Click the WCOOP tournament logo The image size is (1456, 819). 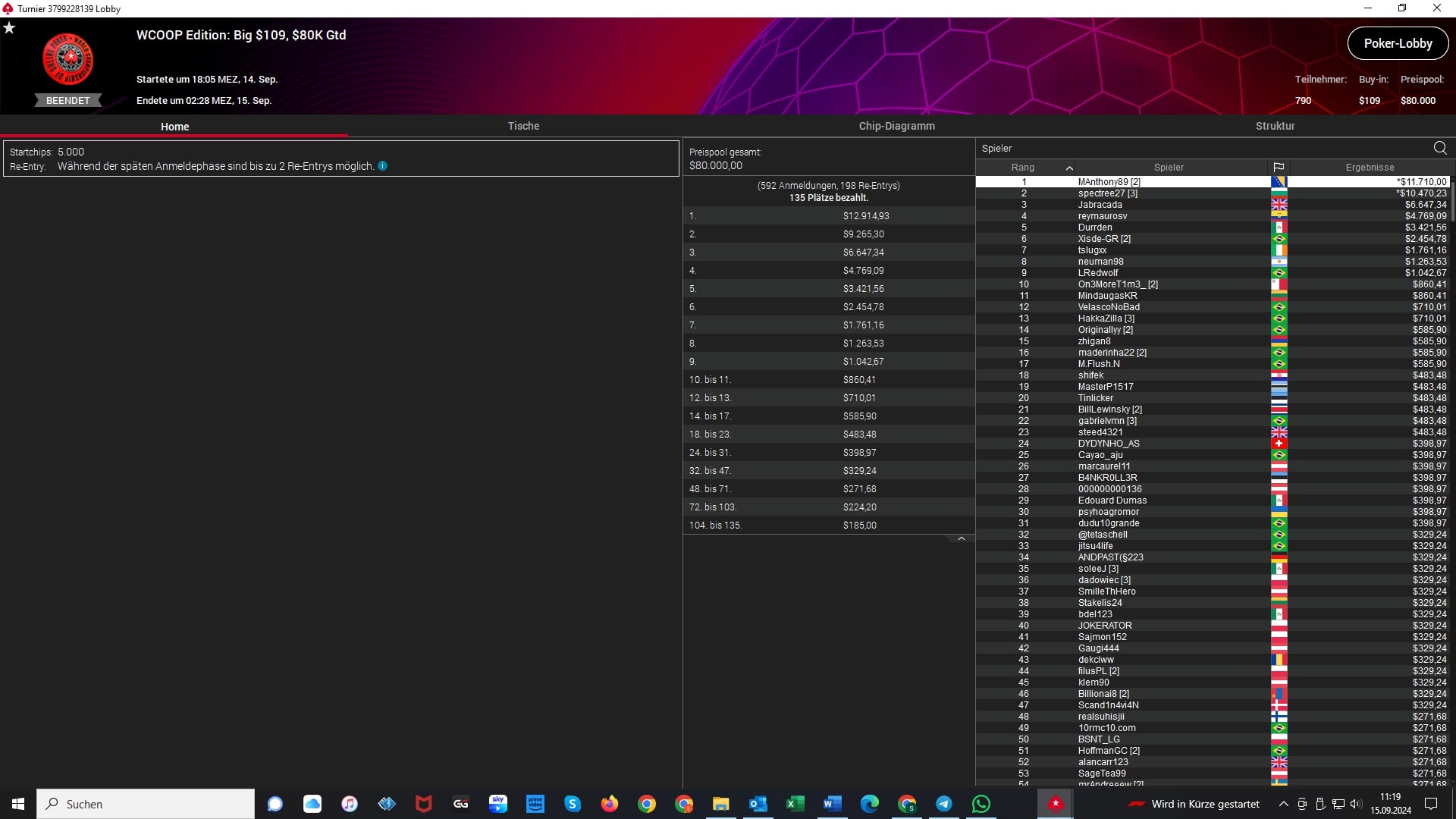68,59
